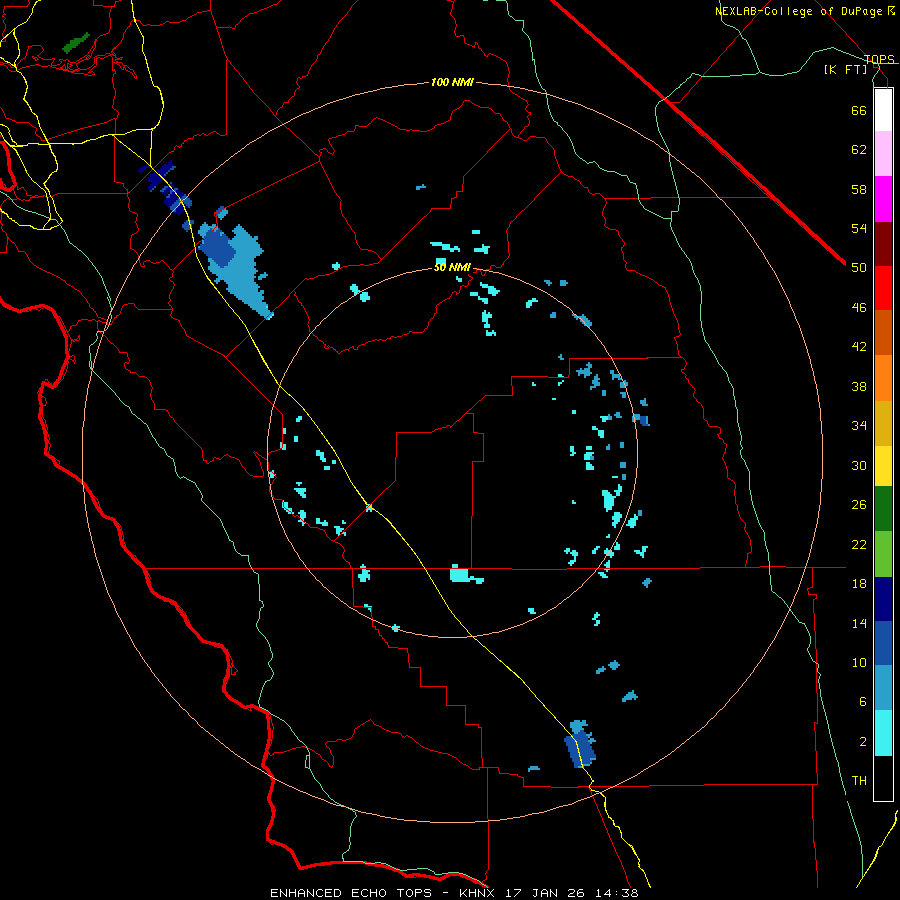Viewport: 900px width, 900px height.
Task: Click the white swatch in the tops legend
Action: (x=883, y=110)
